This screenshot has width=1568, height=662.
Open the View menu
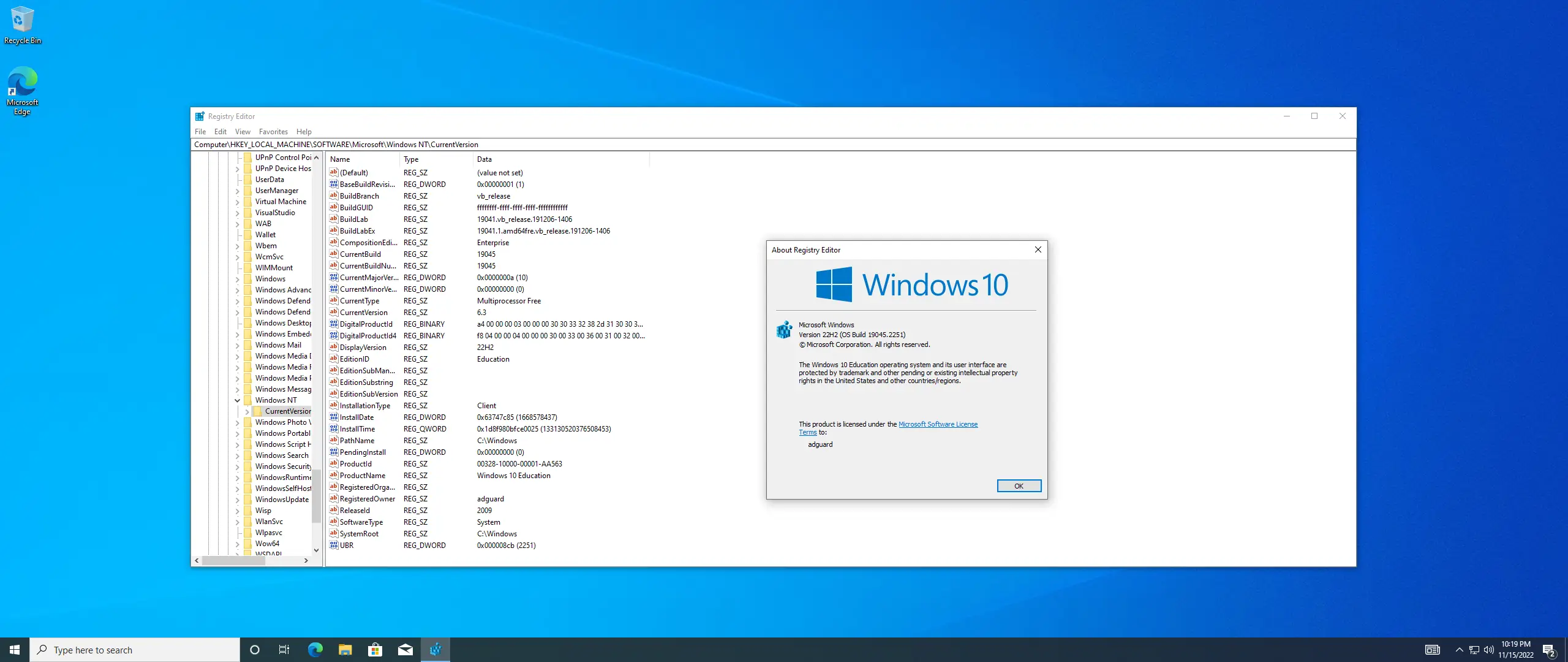243,132
